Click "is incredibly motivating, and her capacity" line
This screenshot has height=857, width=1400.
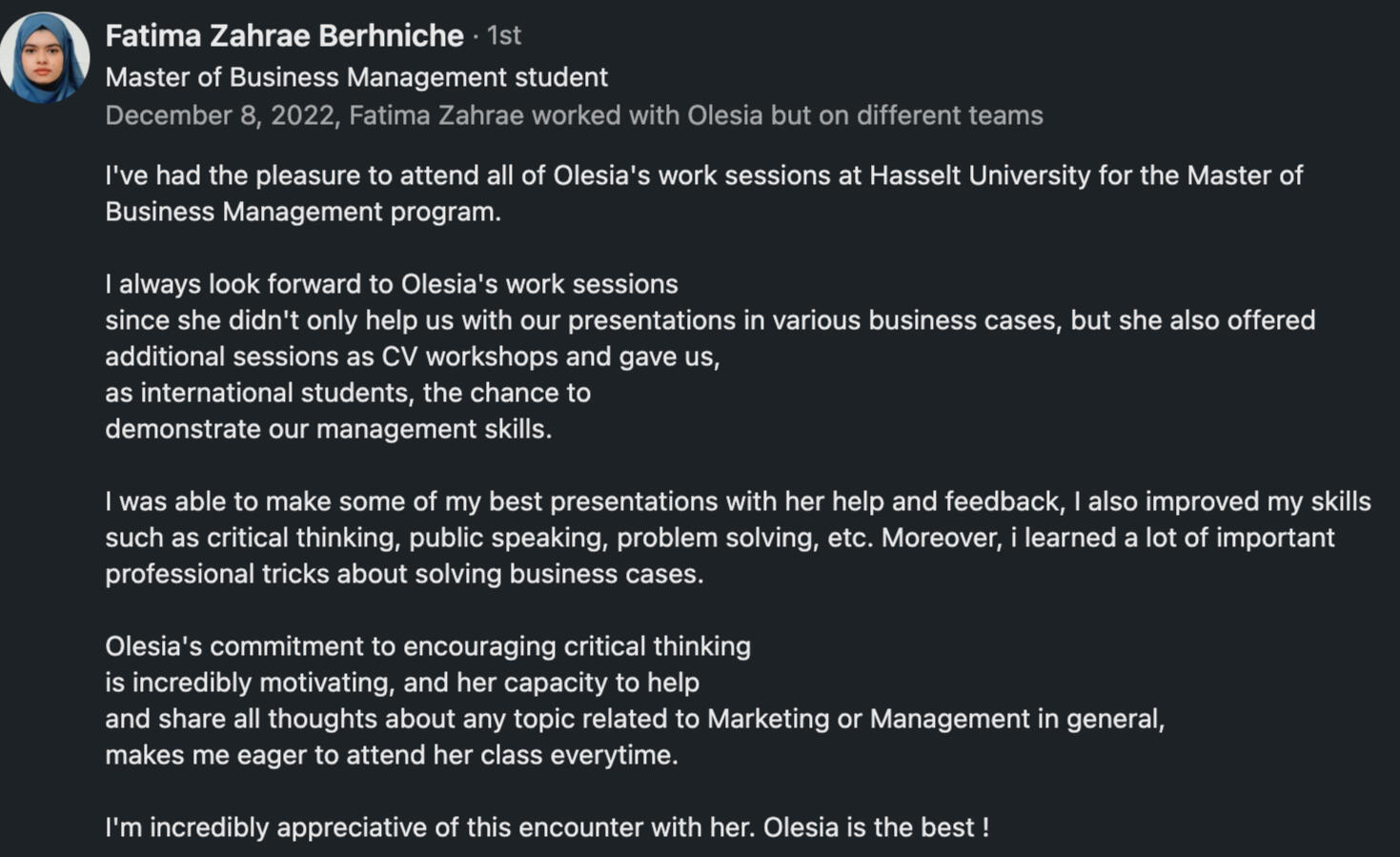coord(401,683)
